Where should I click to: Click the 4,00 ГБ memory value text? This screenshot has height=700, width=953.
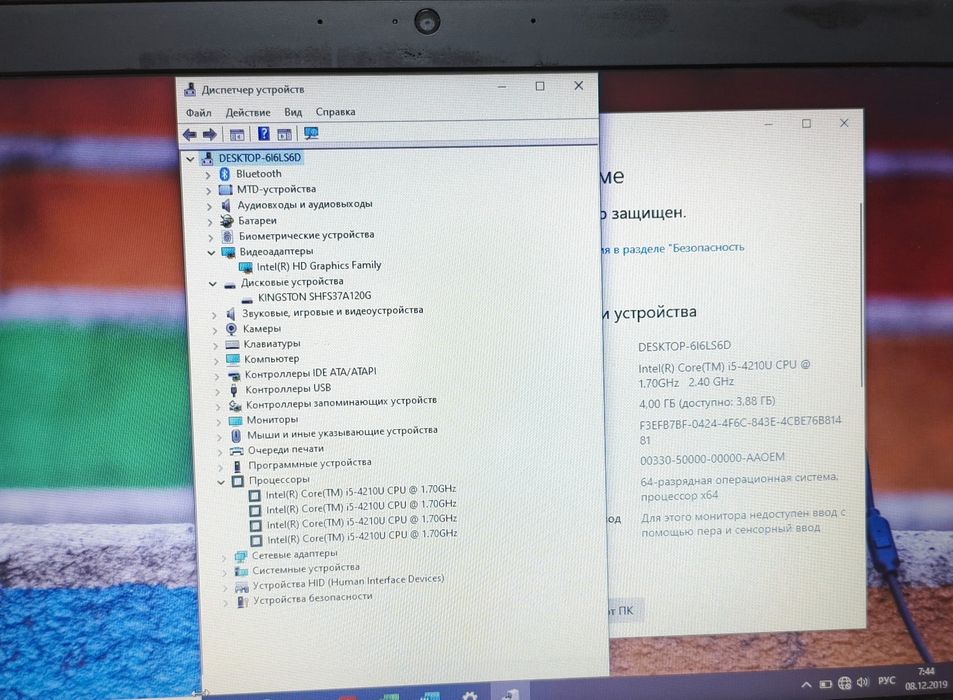tap(707, 402)
